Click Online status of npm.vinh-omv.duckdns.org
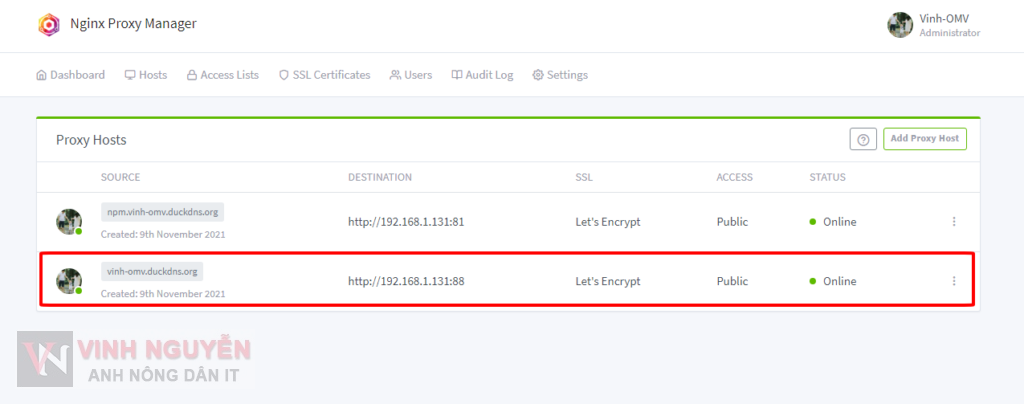 [x=833, y=222]
